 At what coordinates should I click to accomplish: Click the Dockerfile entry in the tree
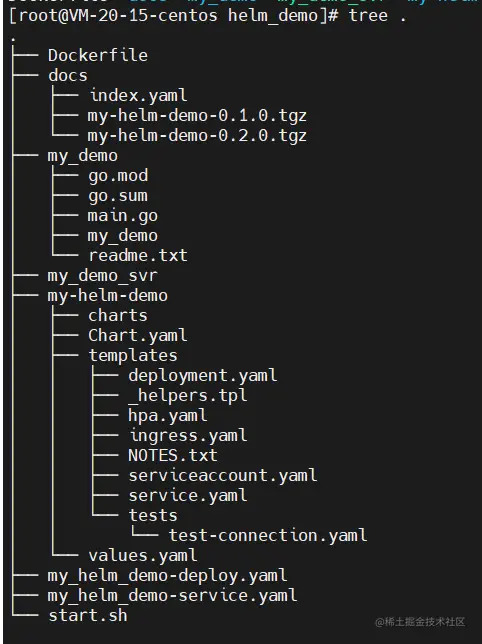(x=98, y=55)
